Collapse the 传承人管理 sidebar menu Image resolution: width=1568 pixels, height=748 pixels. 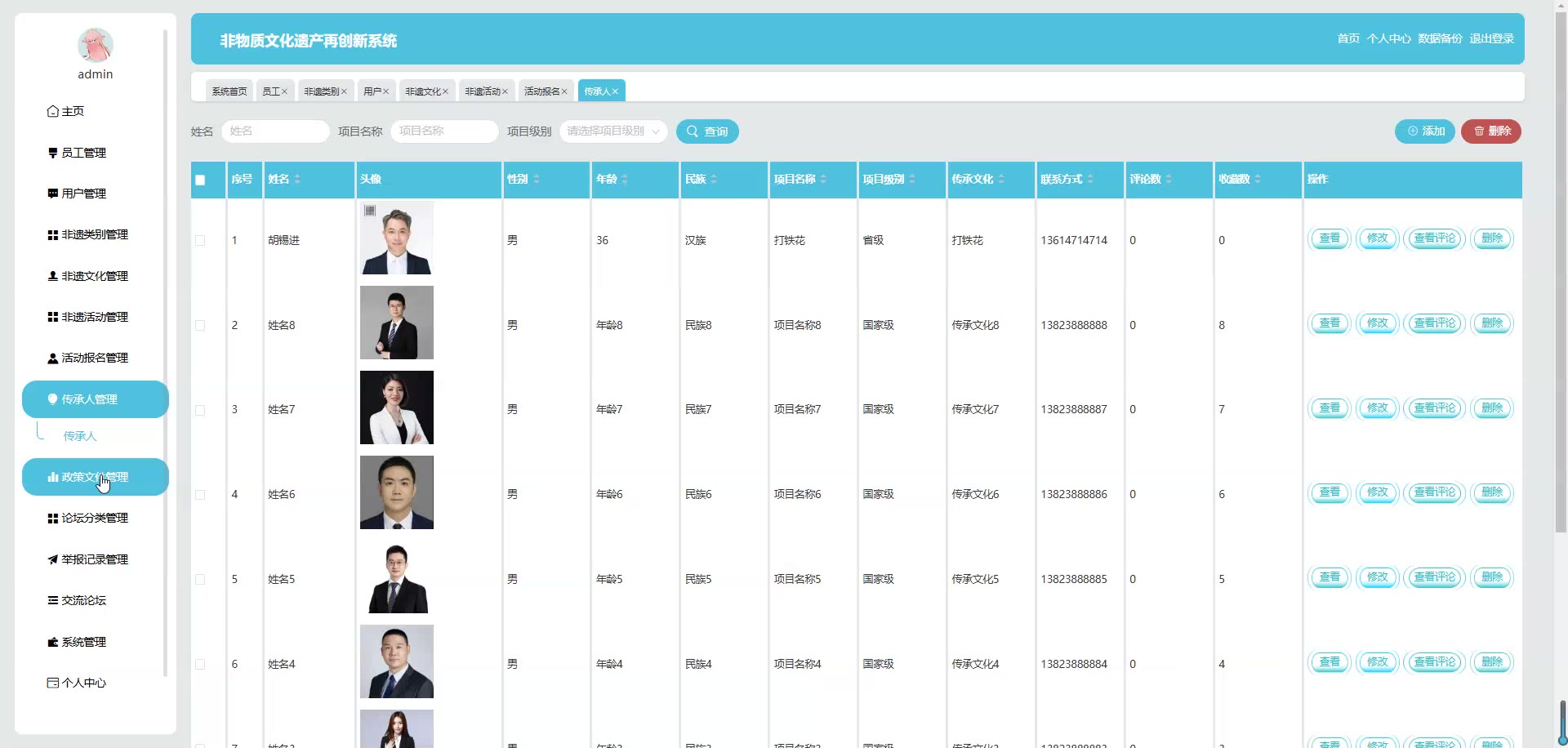[x=95, y=399]
